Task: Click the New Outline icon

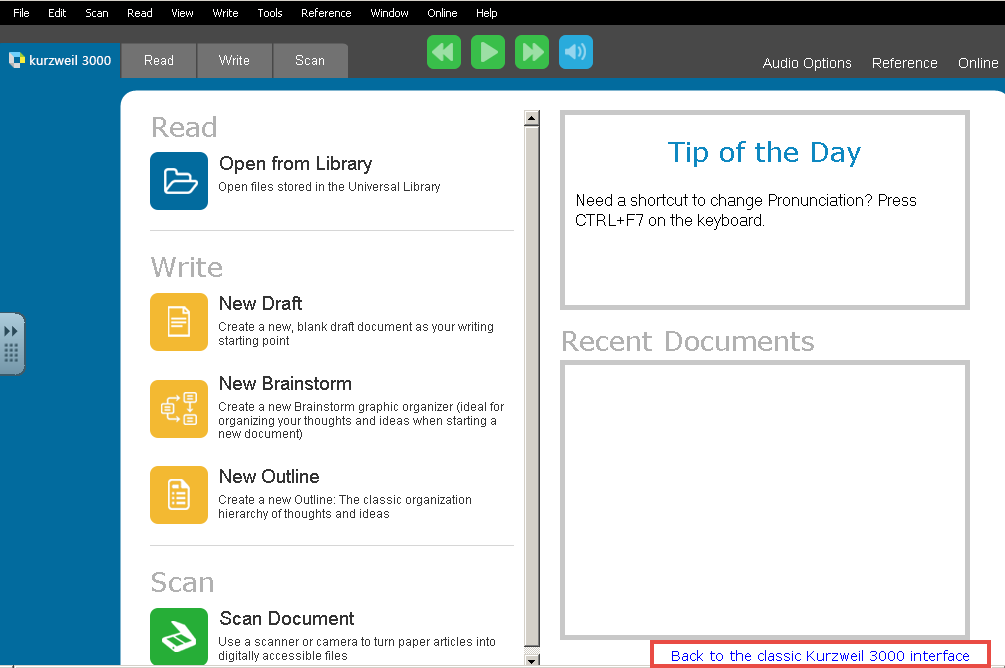Action: [x=179, y=495]
